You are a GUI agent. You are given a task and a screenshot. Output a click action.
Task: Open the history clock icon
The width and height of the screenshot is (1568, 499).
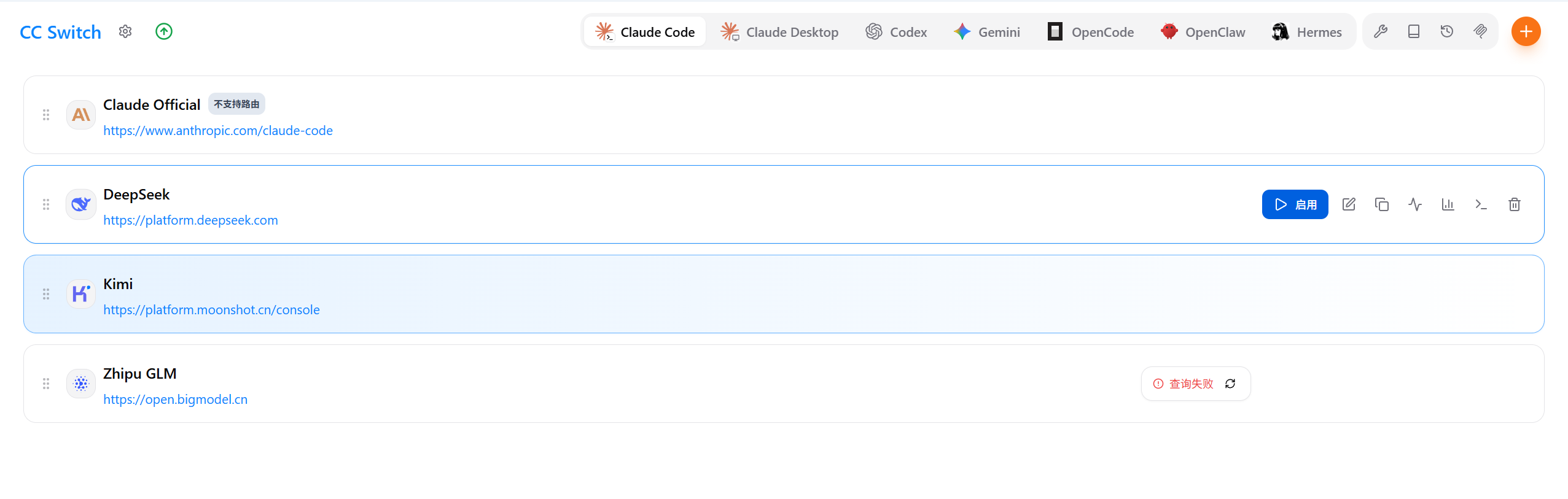click(x=1447, y=31)
